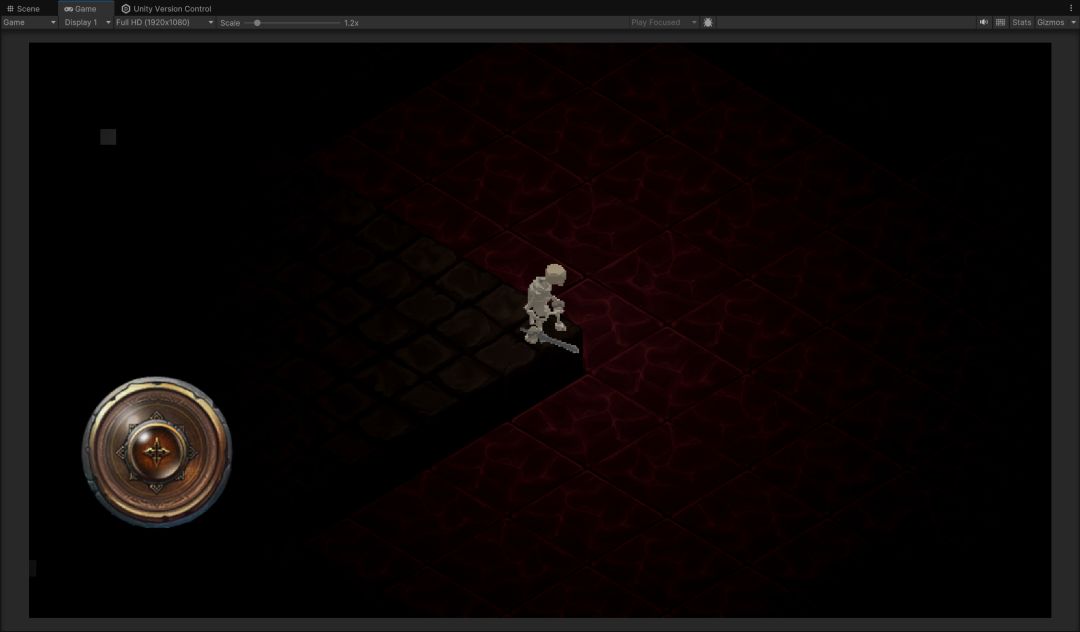Click the skeleton character in the game view
1080x632 pixels.
[548, 308]
